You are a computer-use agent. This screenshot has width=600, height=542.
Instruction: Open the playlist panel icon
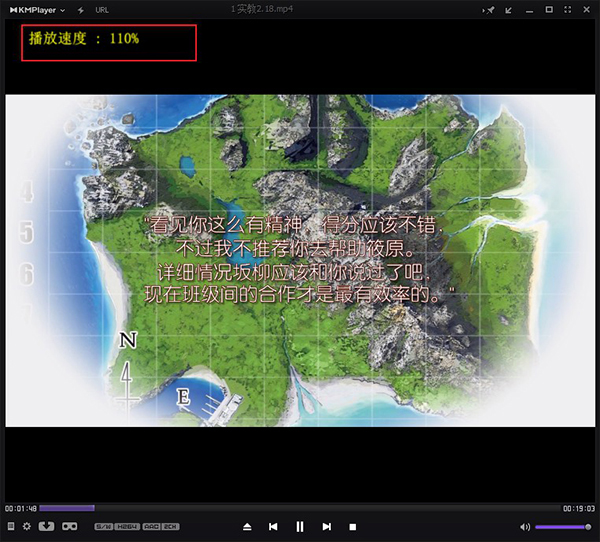pos(11,526)
